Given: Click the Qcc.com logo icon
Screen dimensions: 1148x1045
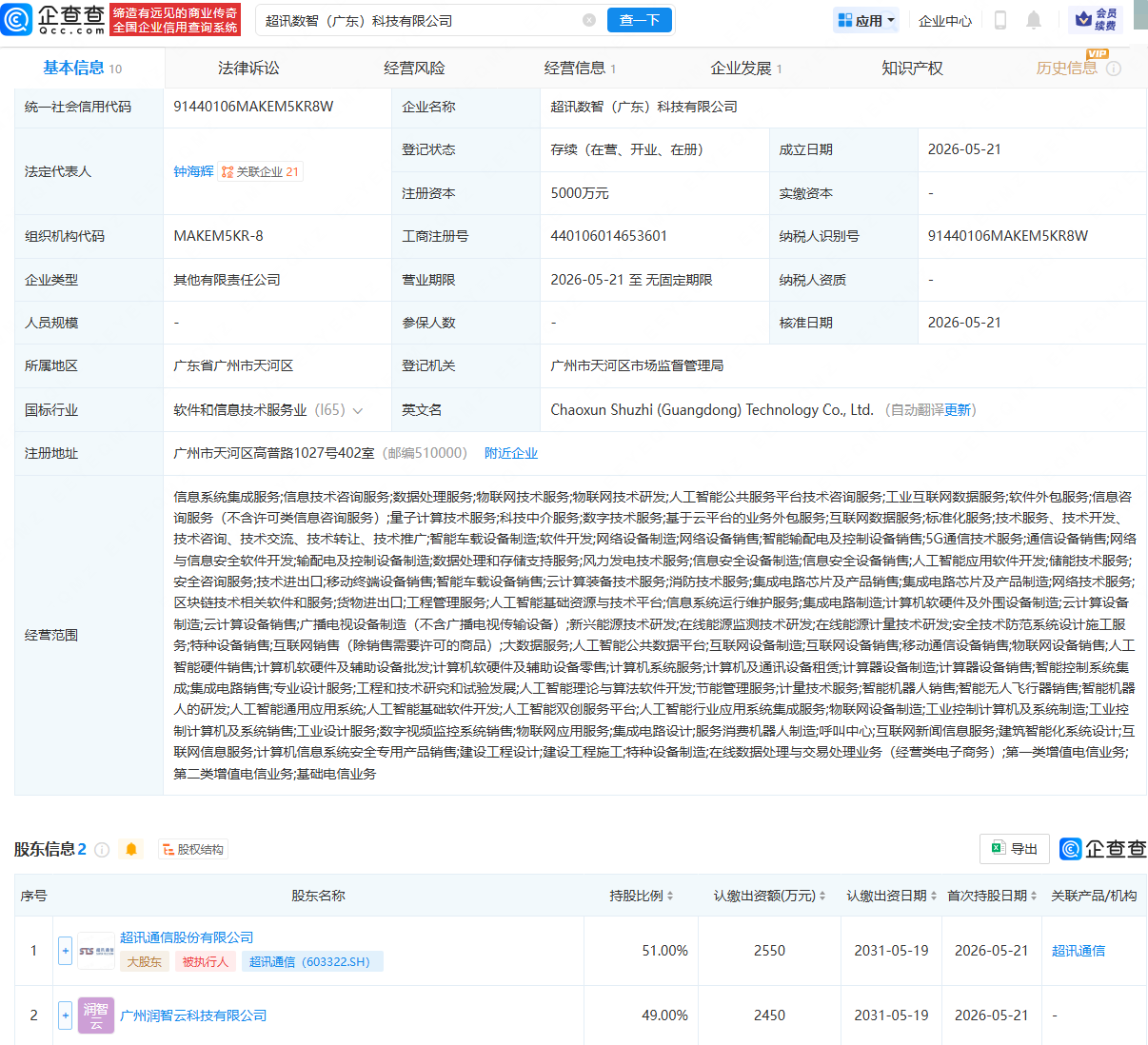Looking at the screenshot, I should coord(16,19).
